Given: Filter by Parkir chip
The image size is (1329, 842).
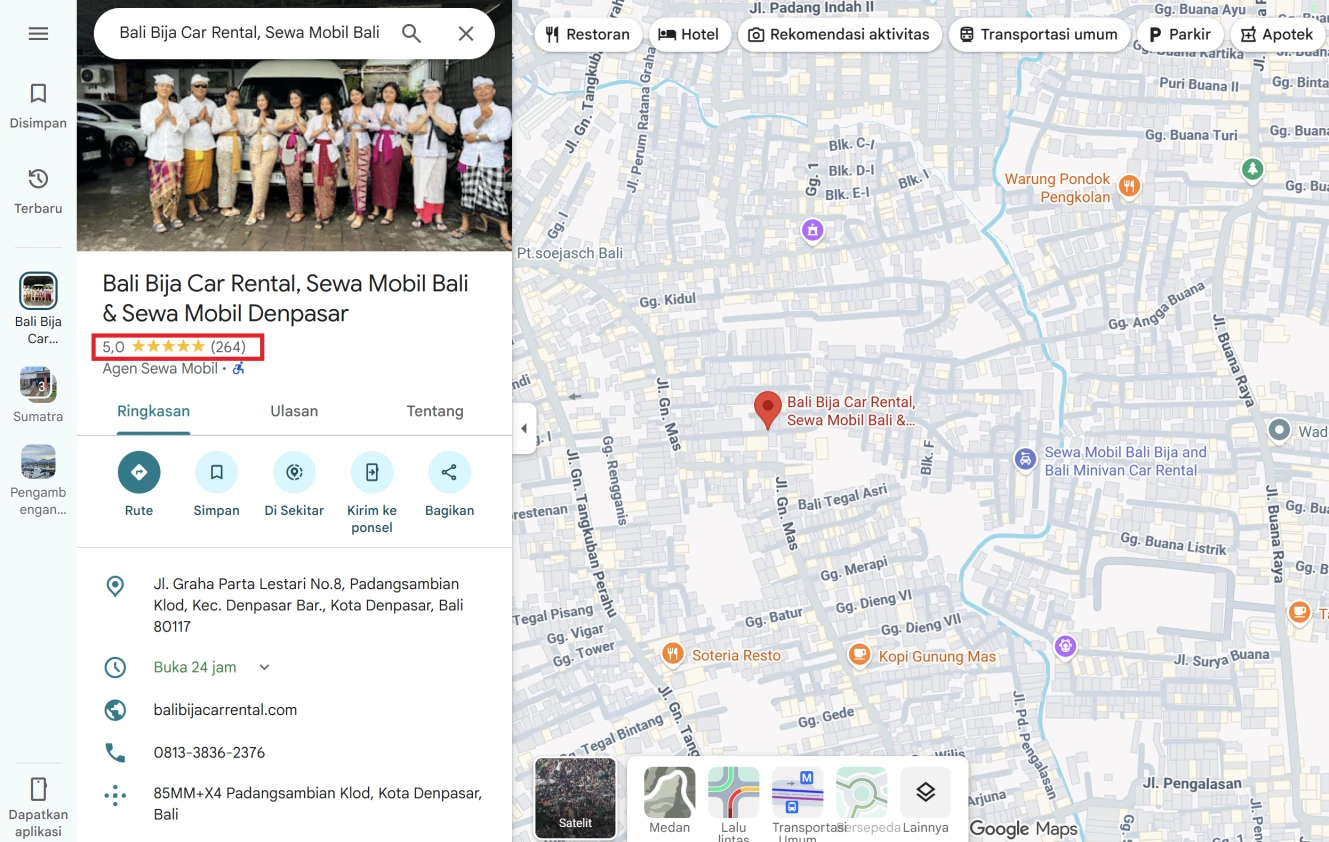Looking at the screenshot, I should 1180,34.
